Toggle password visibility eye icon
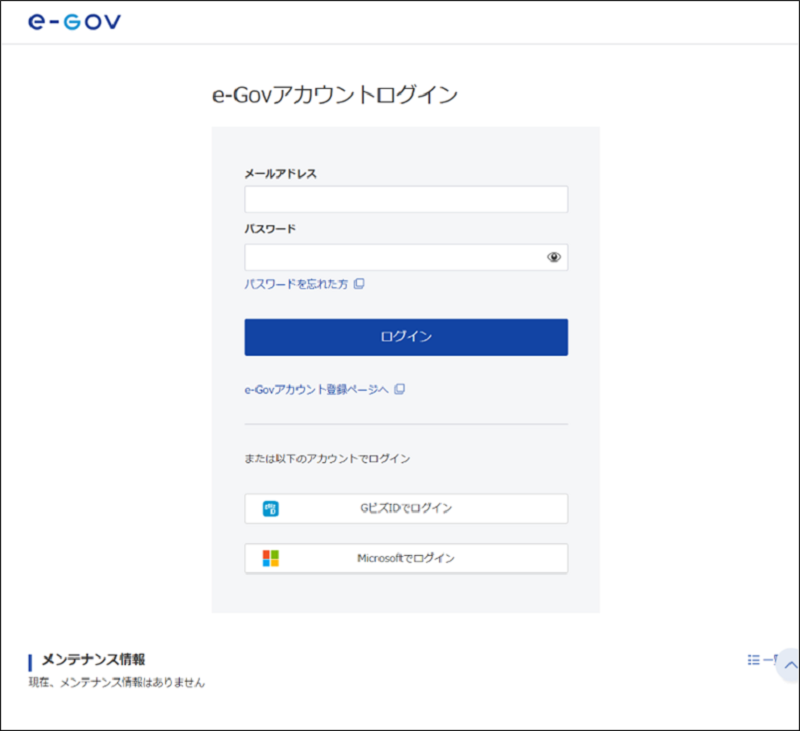 [x=554, y=257]
